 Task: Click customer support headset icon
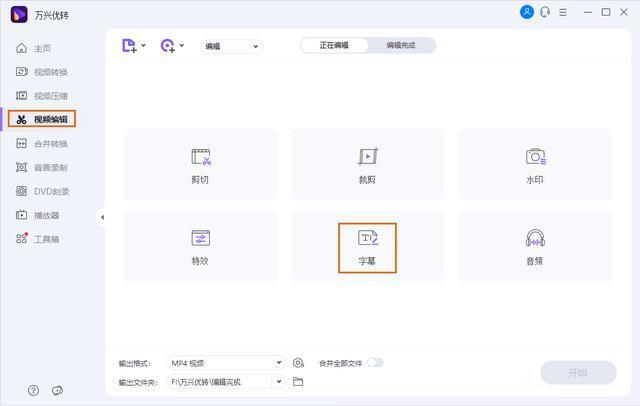pos(545,12)
